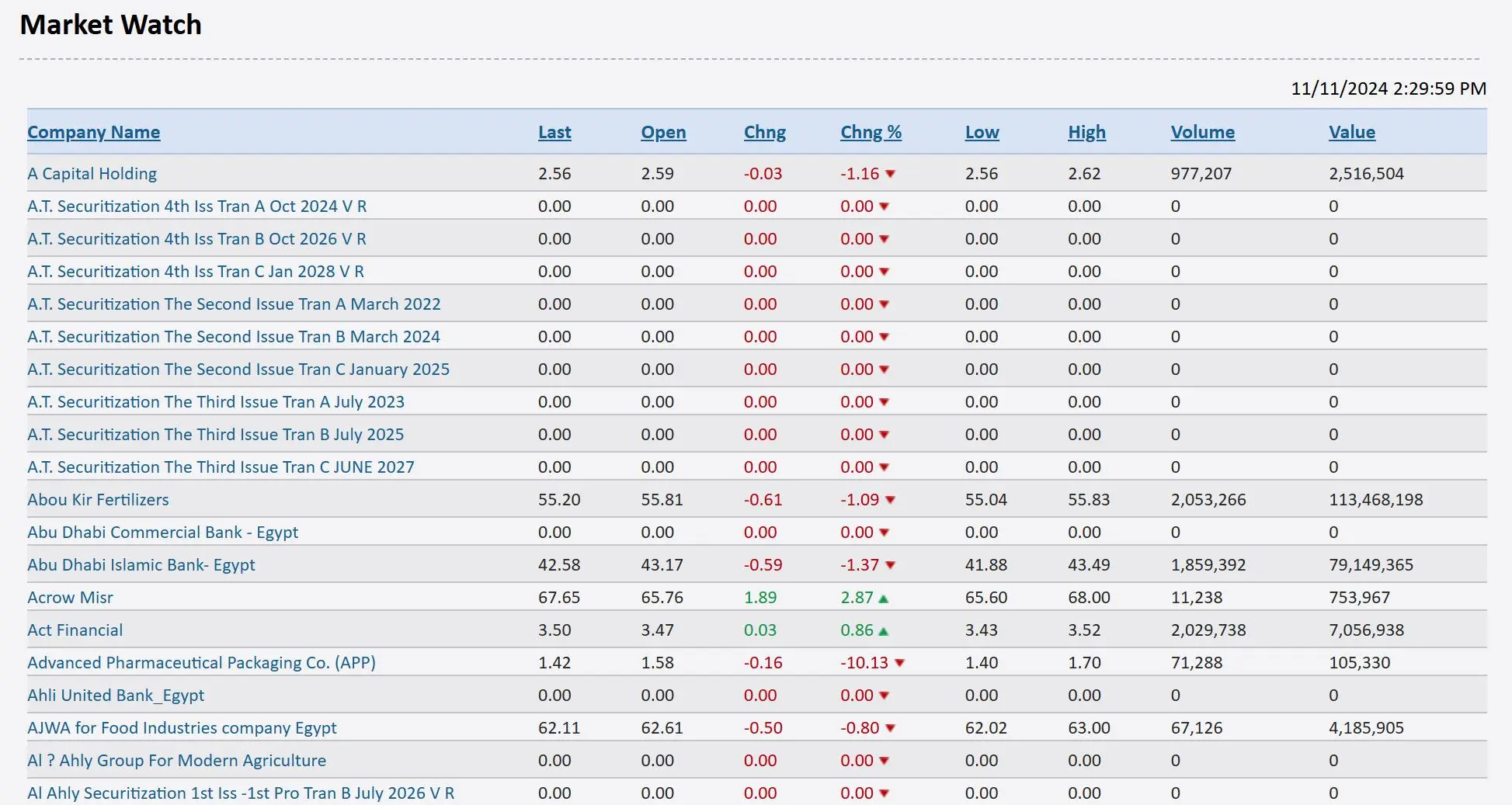
Task: Open Ahli United Bank_Egypt link
Action: [x=116, y=696]
